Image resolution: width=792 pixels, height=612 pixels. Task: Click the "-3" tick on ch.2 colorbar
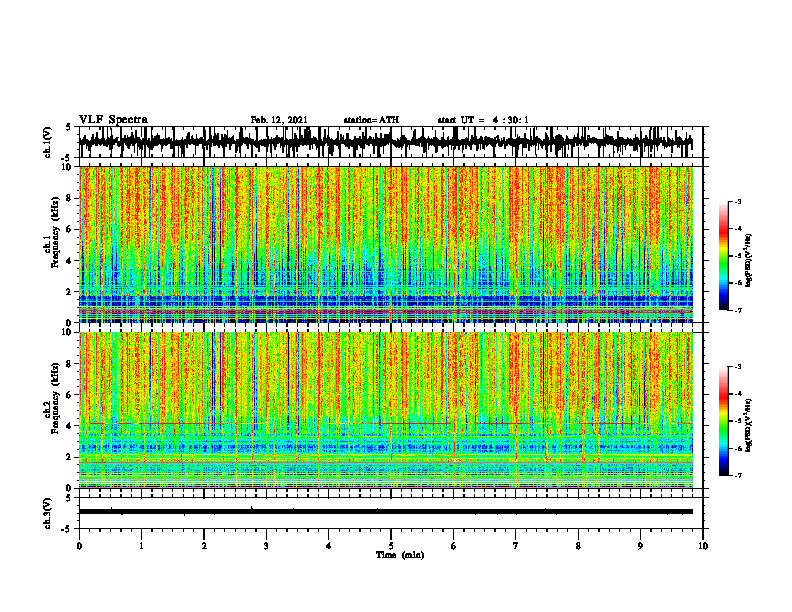pyautogui.click(x=738, y=367)
